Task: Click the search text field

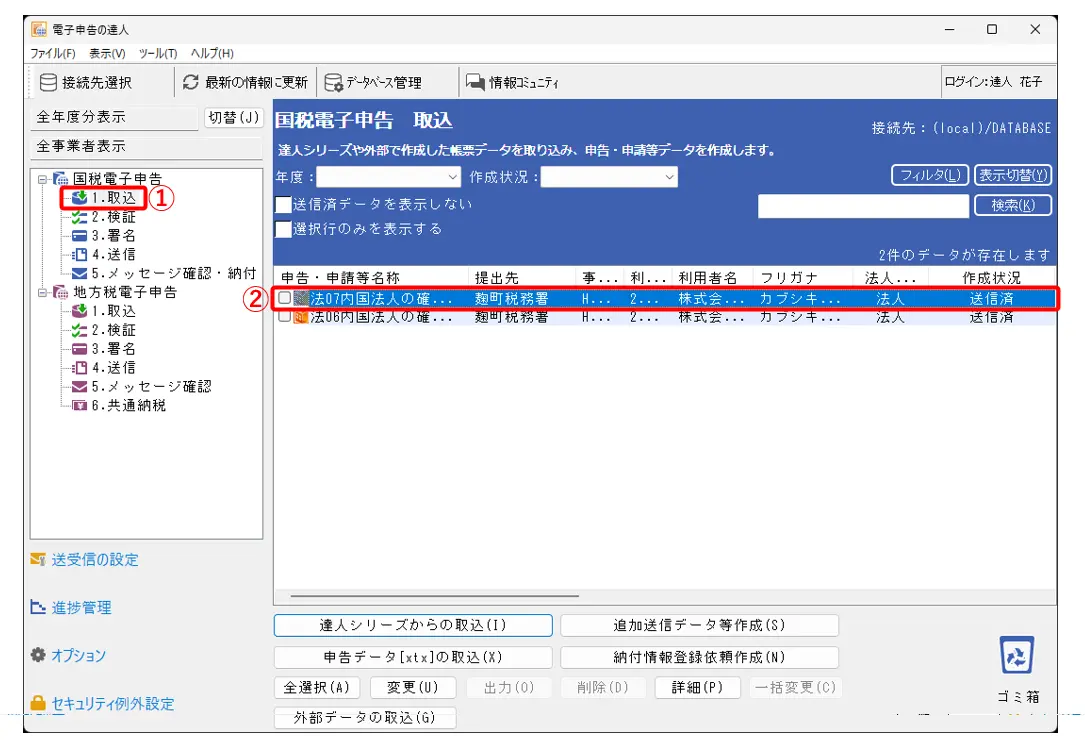Action: [x=862, y=205]
